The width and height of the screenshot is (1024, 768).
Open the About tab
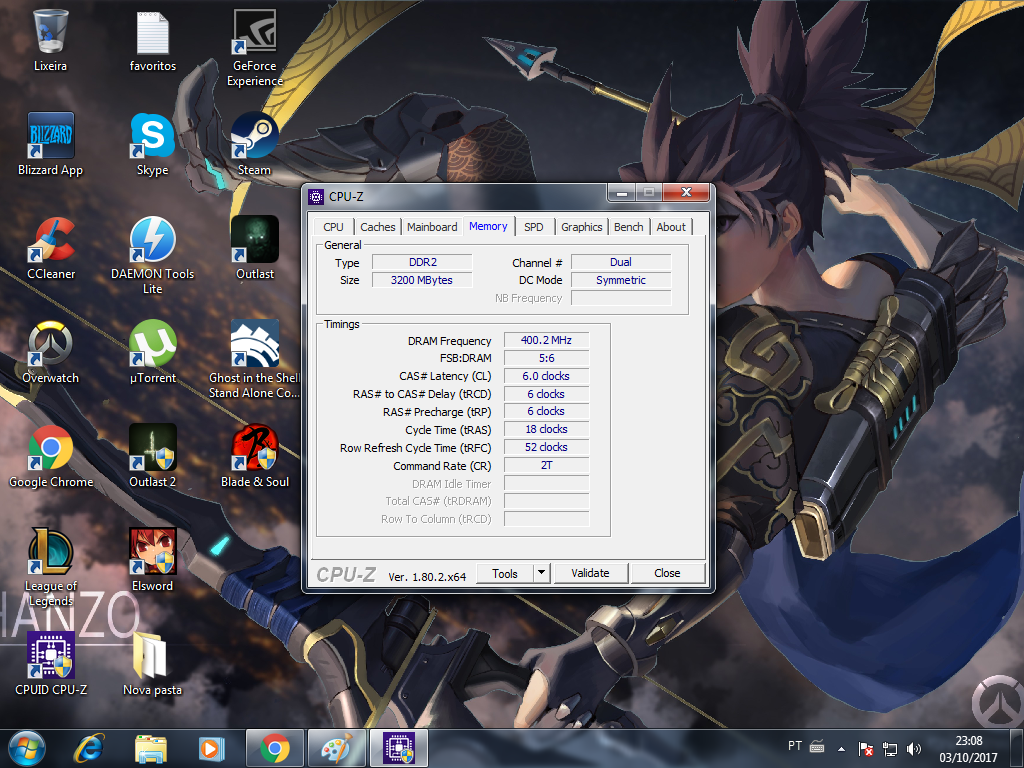click(671, 227)
